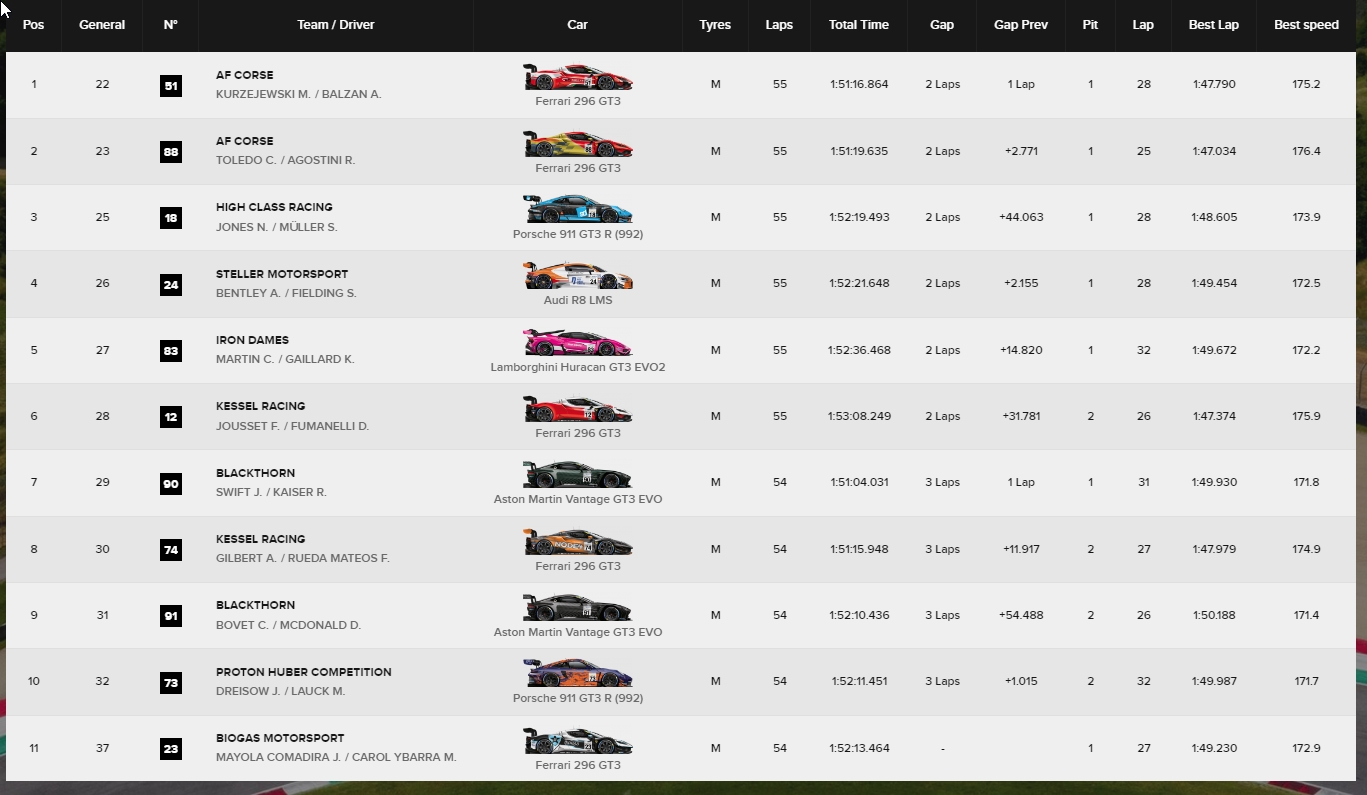Image resolution: width=1367 pixels, height=795 pixels.
Task: Click the Tyres column header
Action: click(715, 25)
